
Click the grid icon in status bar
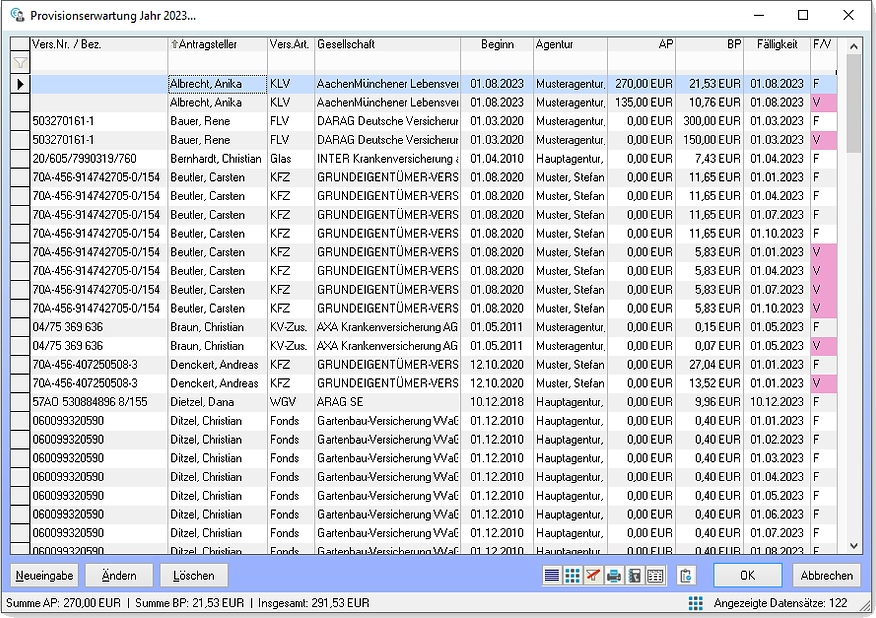pyautogui.click(x=696, y=603)
